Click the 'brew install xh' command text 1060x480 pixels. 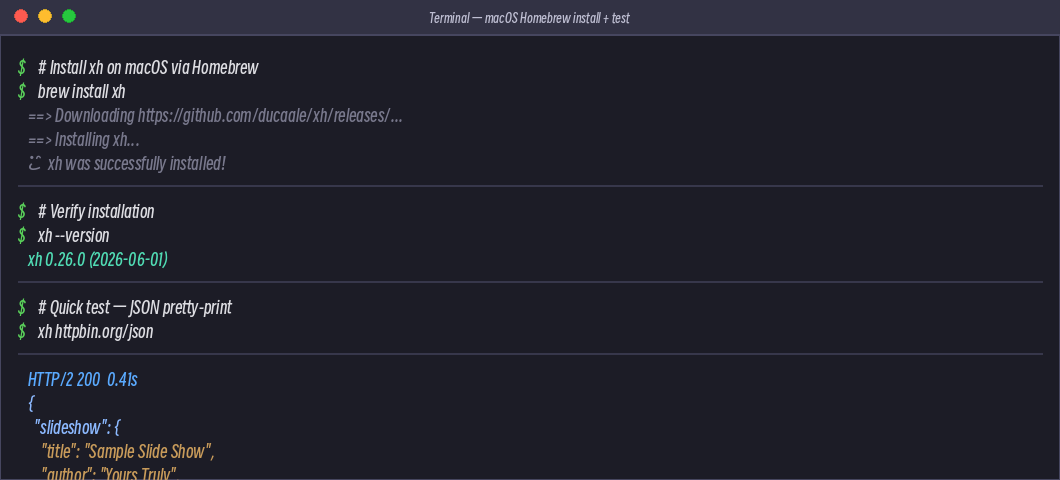(x=82, y=92)
